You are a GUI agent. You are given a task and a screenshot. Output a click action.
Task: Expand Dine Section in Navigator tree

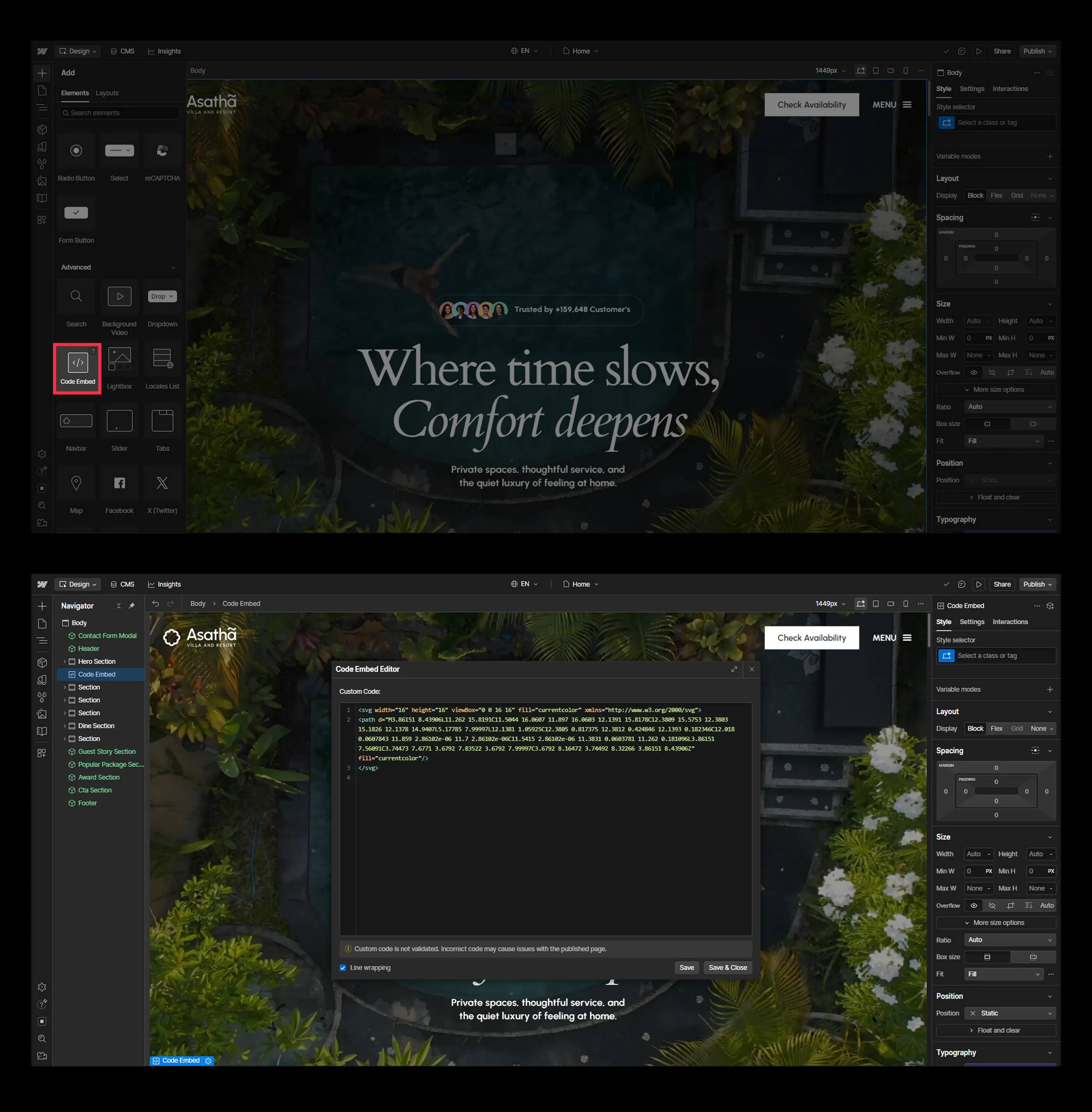pos(64,726)
